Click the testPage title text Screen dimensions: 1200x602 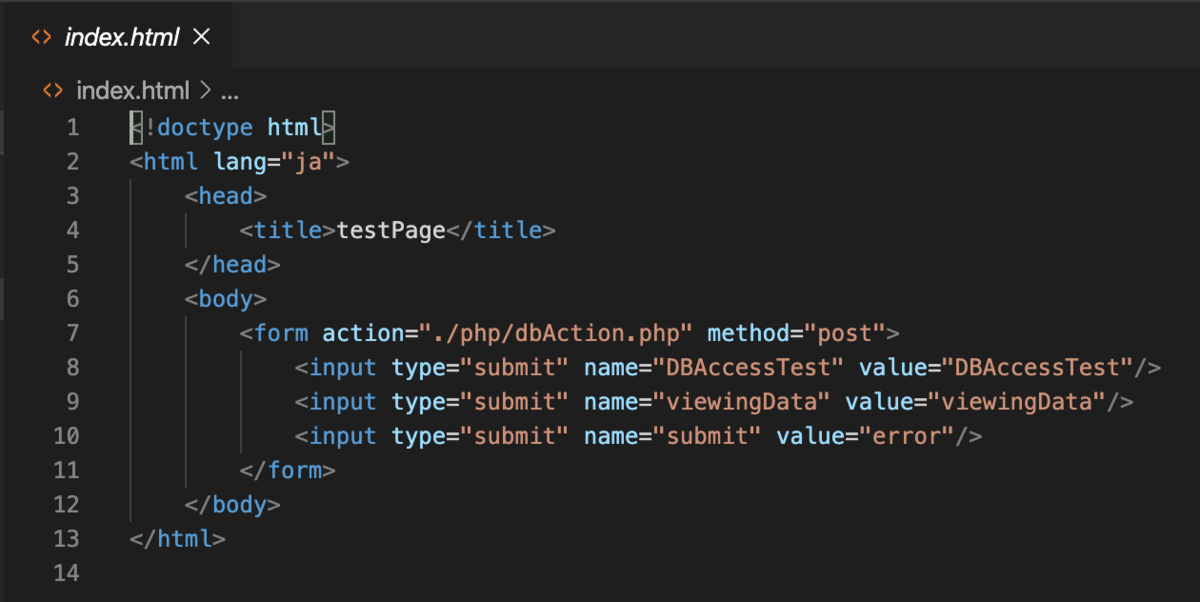coord(391,230)
